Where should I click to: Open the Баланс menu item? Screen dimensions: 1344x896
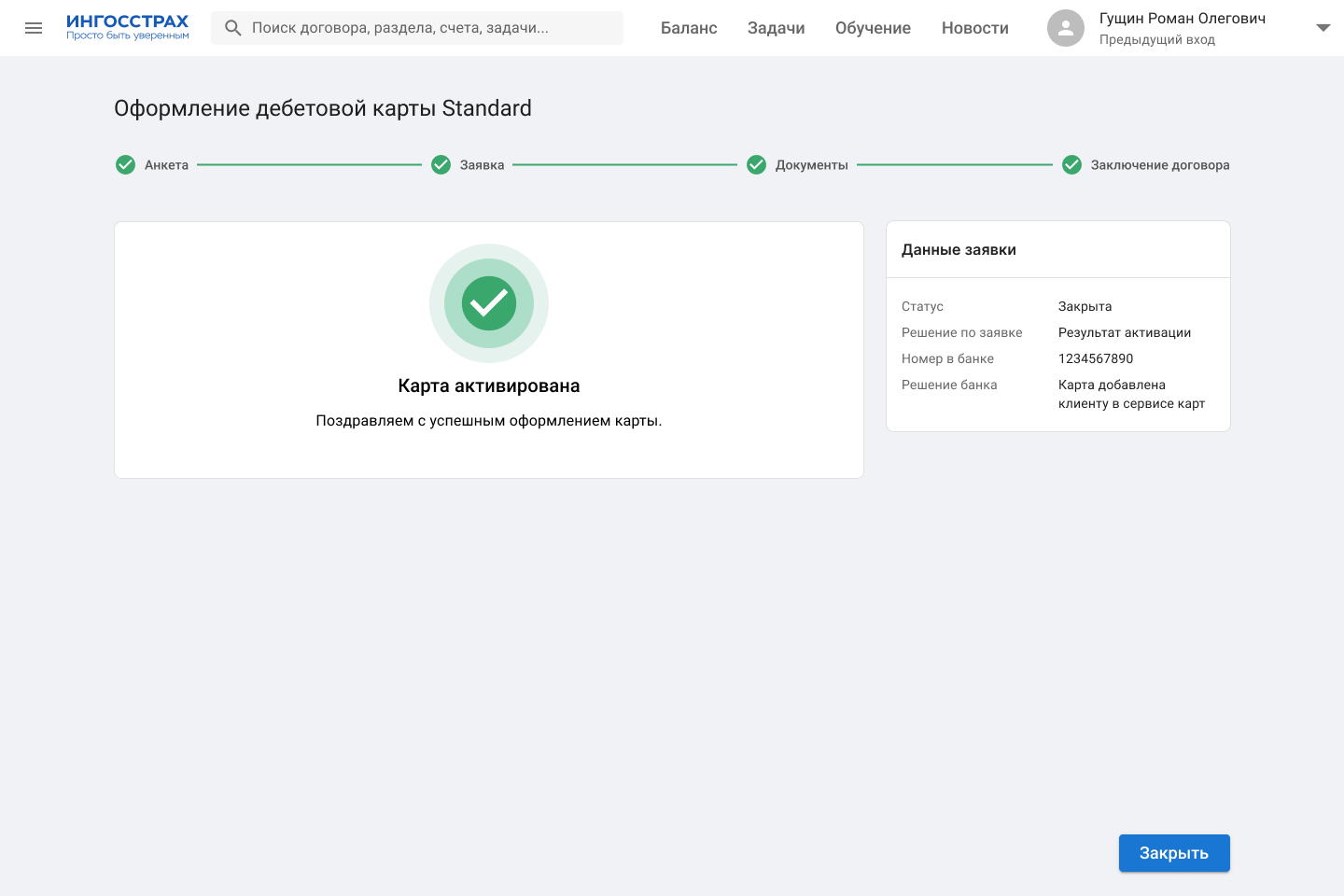[689, 28]
